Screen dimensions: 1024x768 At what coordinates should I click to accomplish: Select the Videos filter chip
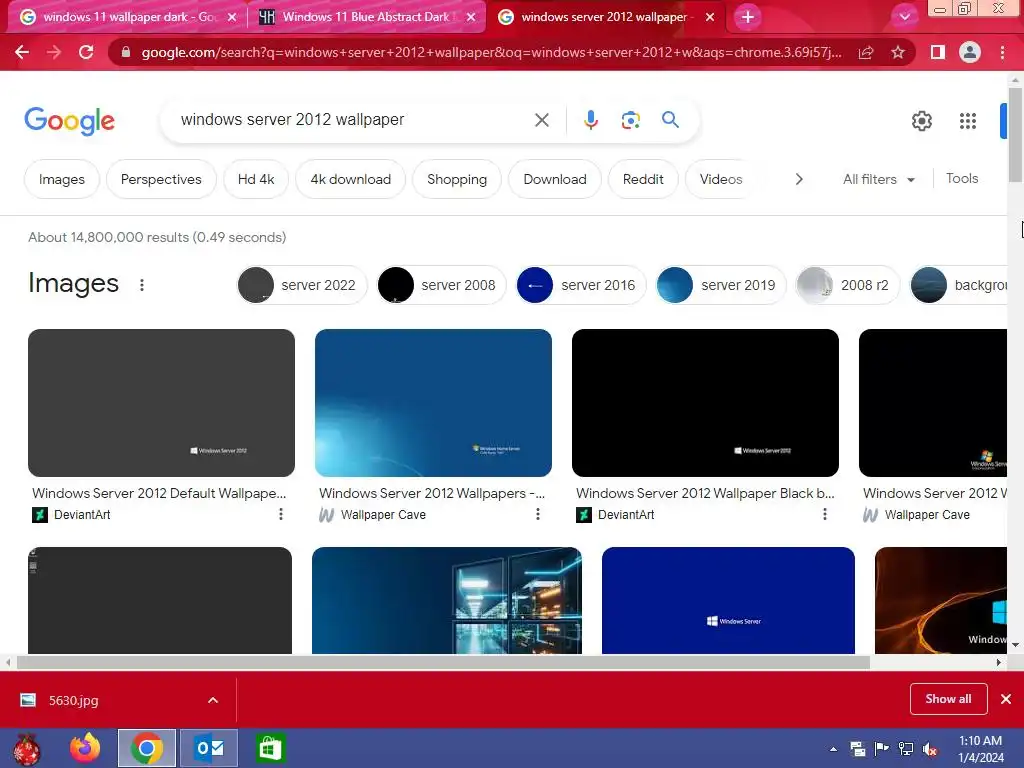721,179
